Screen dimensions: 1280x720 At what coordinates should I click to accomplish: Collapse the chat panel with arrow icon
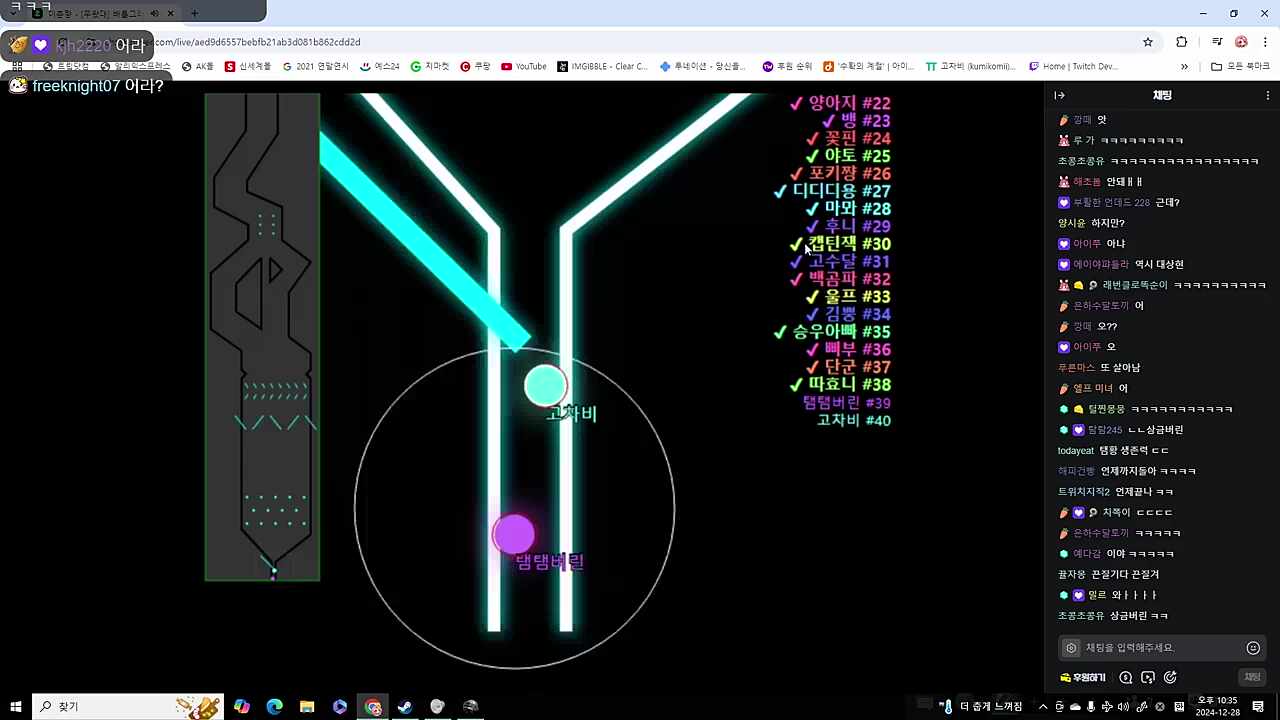coord(1060,95)
